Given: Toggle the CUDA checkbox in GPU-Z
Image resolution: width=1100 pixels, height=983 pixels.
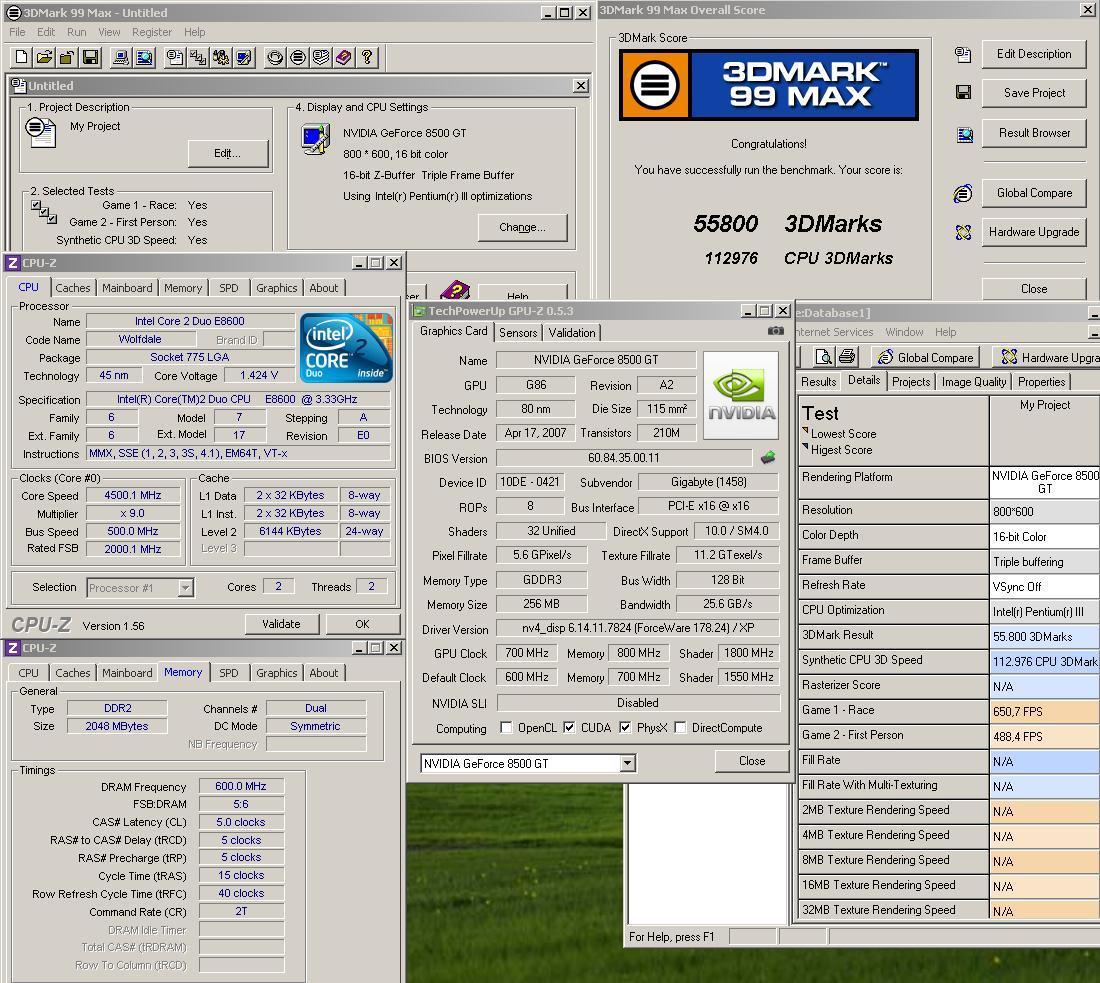Looking at the screenshot, I should 569,728.
